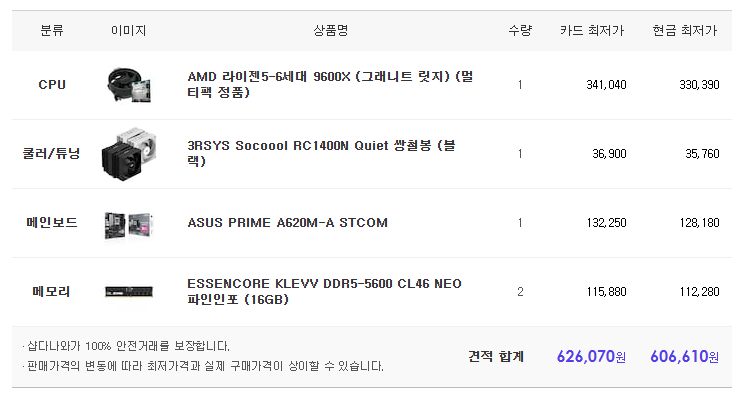This screenshot has height=398, width=743.
Task: Select the 메모리 category label
Action: [x=52, y=291]
